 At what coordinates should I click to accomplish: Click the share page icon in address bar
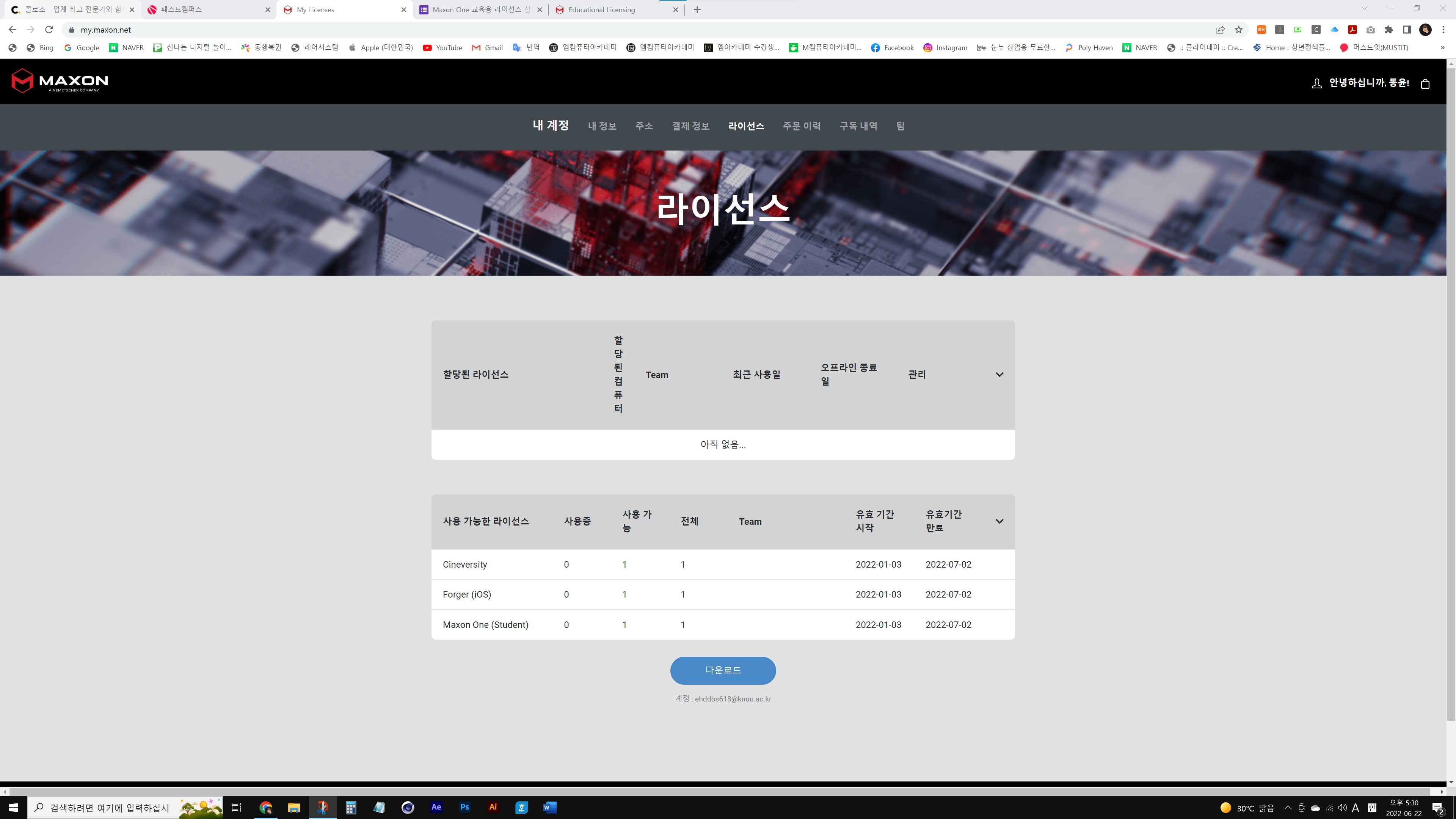tap(1220, 30)
